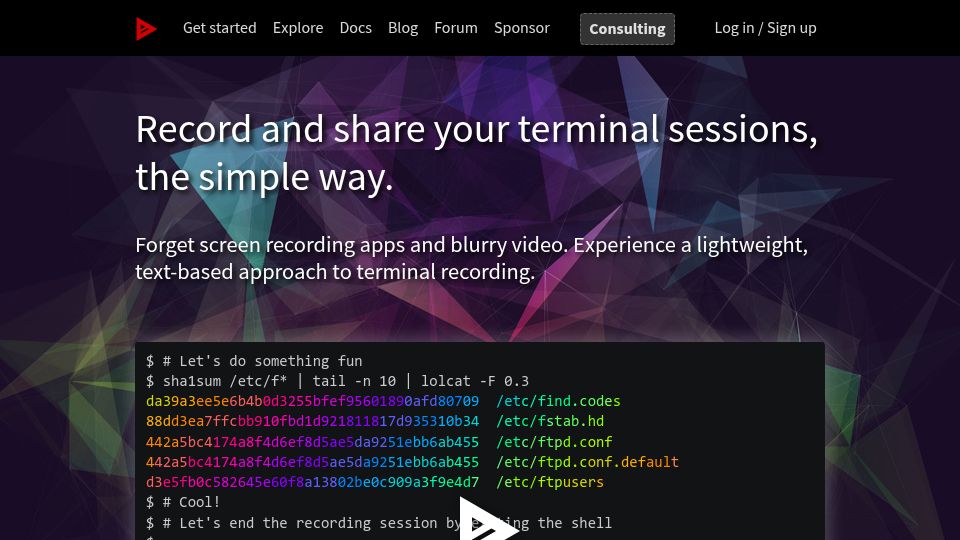This screenshot has height=540, width=960.
Task: Click the 'sha1sum /etc/f*' command line
Action: 337,381
